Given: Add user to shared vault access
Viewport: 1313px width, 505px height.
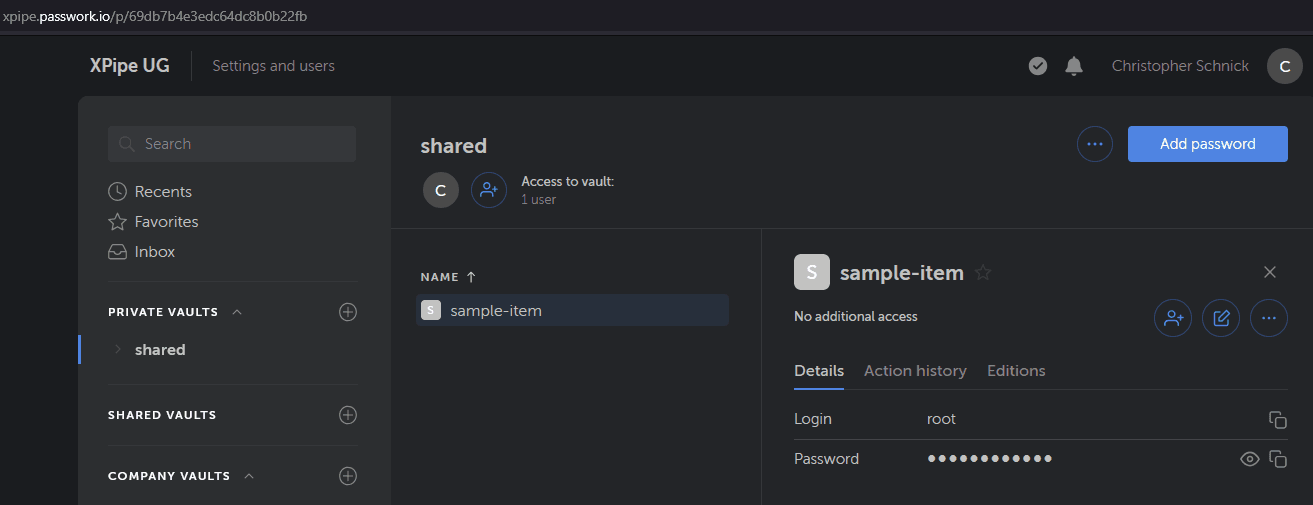Looking at the screenshot, I should click(x=489, y=189).
